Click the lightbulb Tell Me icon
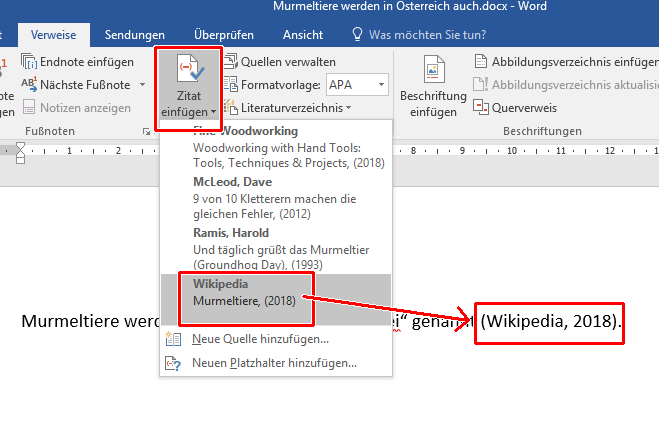The image size is (659, 428). click(357, 34)
